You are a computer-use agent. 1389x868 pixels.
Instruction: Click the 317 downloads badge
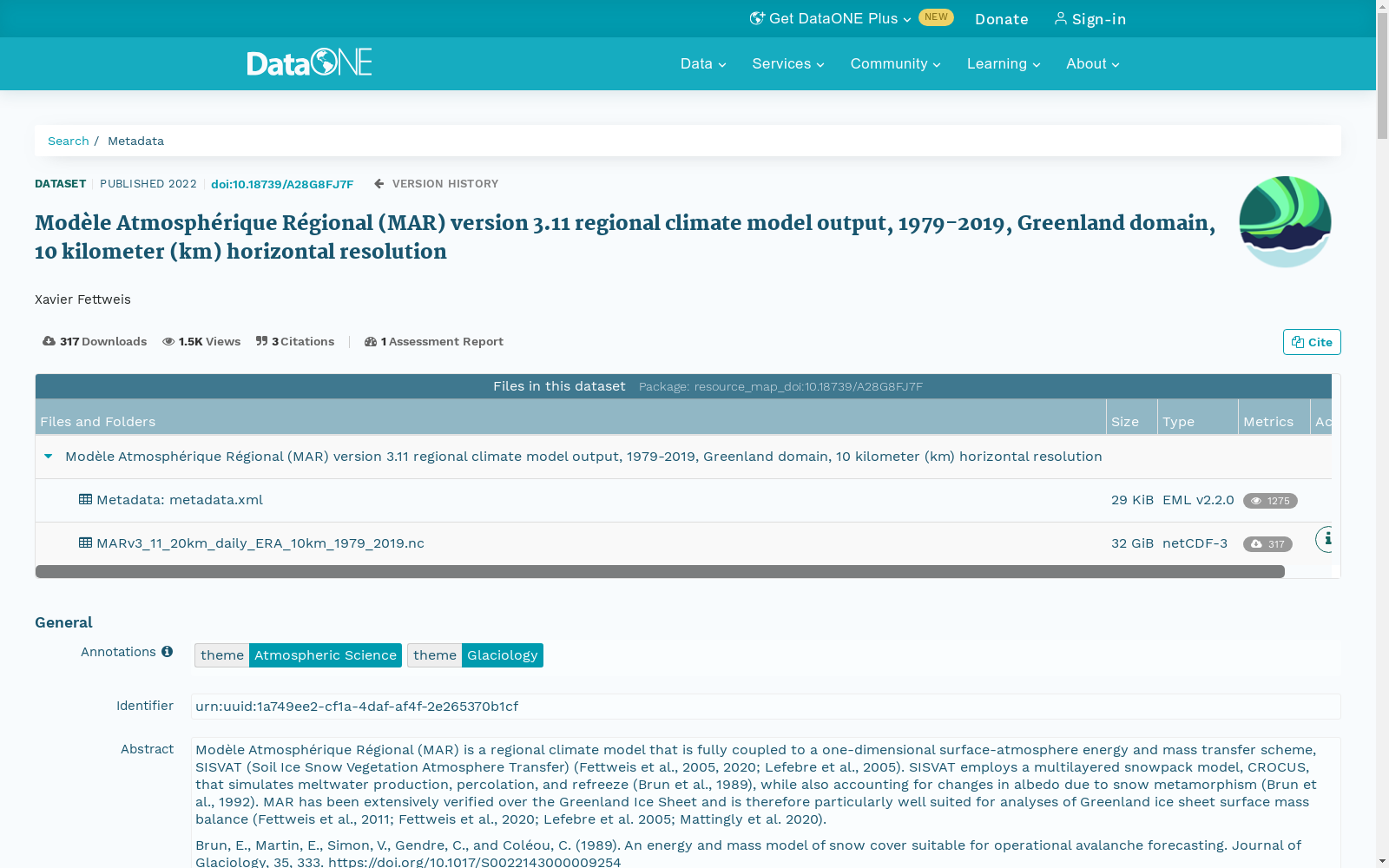[1267, 544]
